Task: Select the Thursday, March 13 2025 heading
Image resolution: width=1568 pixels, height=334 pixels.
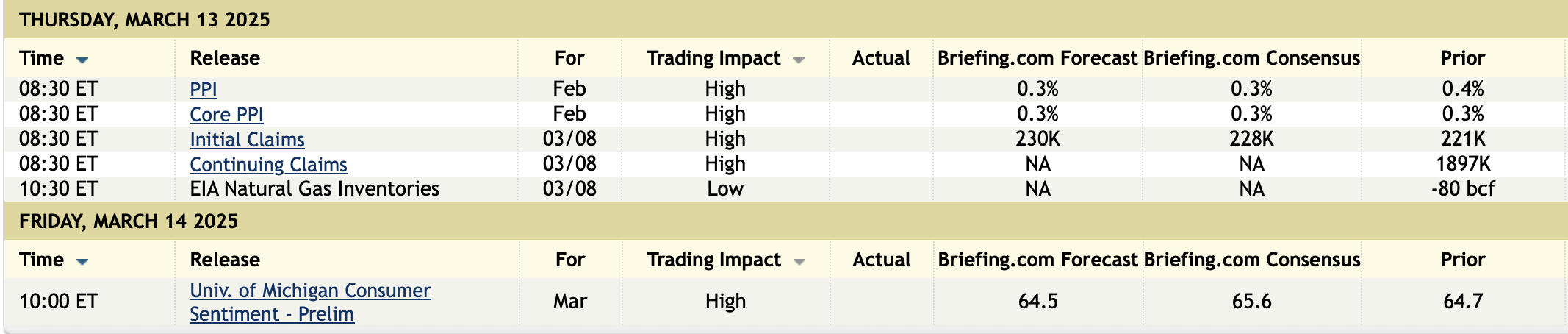Action: point(145,20)
